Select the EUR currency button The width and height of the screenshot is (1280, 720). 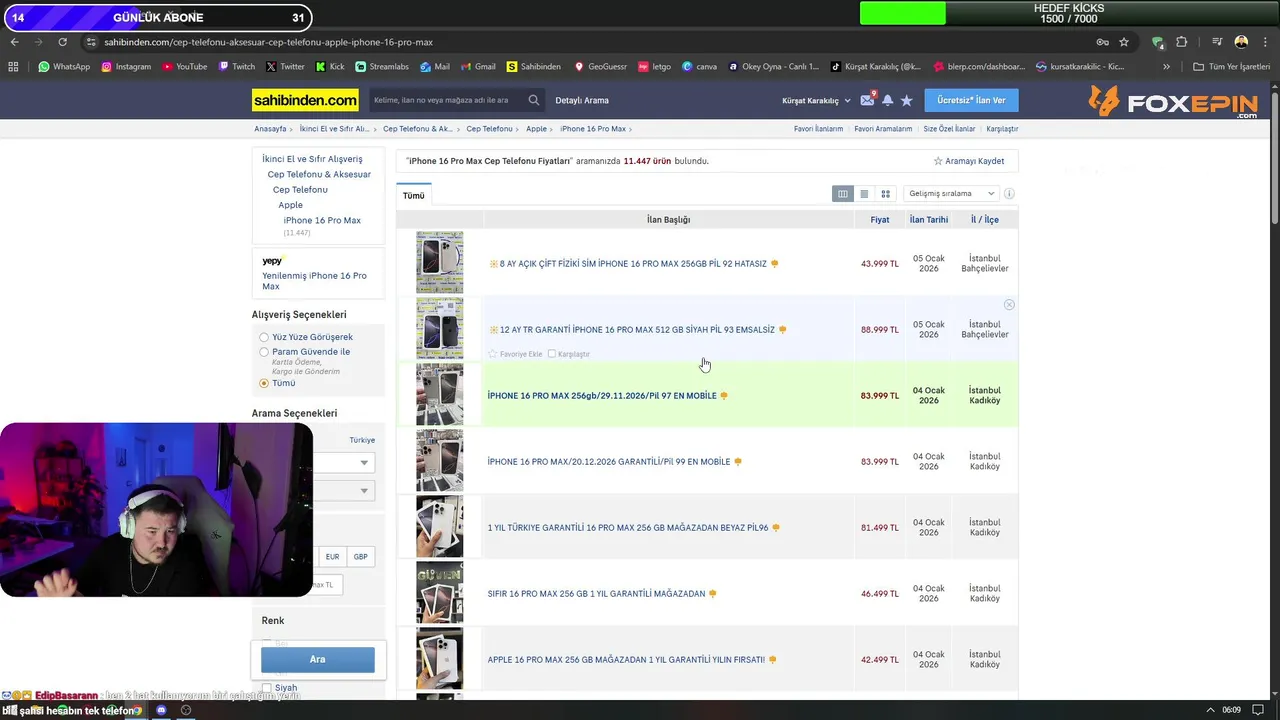pos(332,557)
